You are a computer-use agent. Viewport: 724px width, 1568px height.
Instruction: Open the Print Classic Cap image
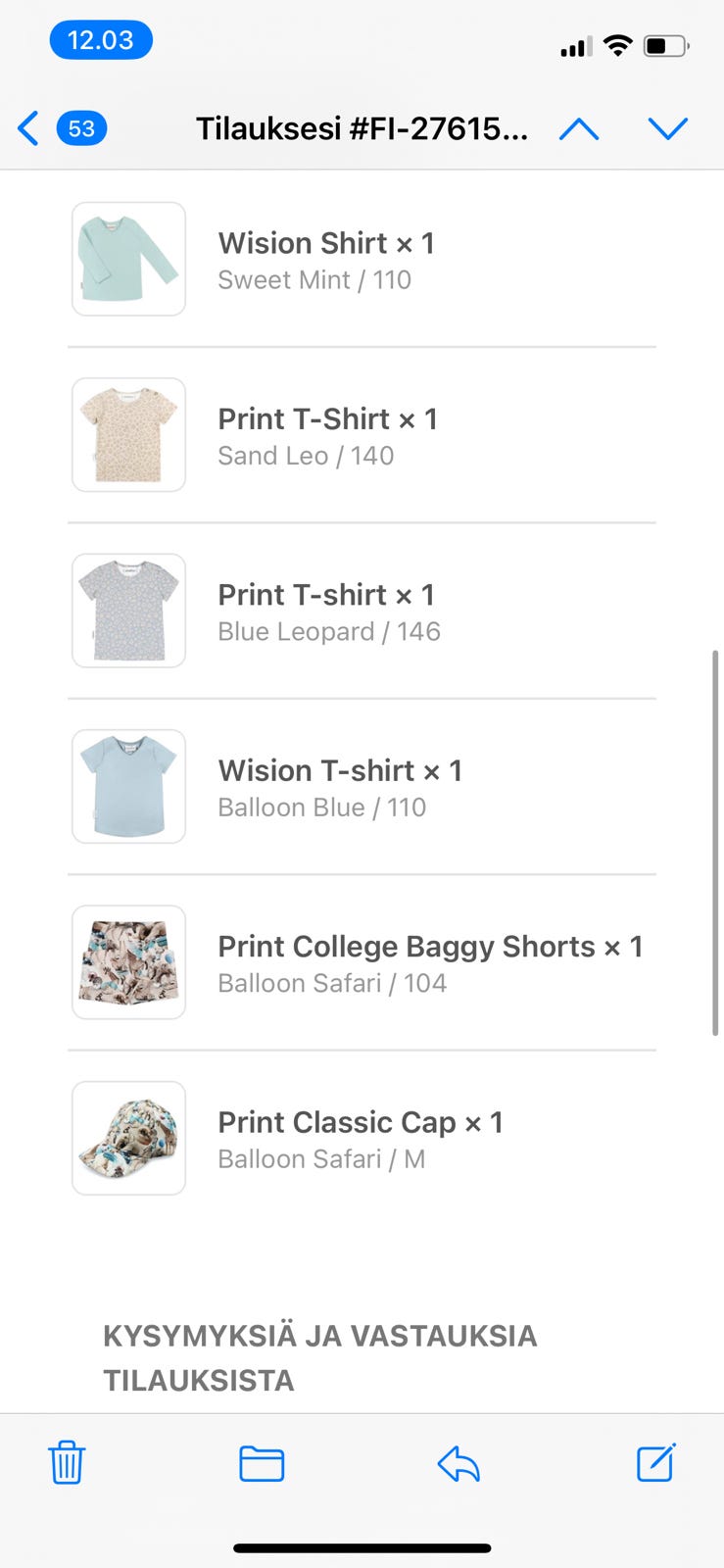click(x=128, y=1138)
